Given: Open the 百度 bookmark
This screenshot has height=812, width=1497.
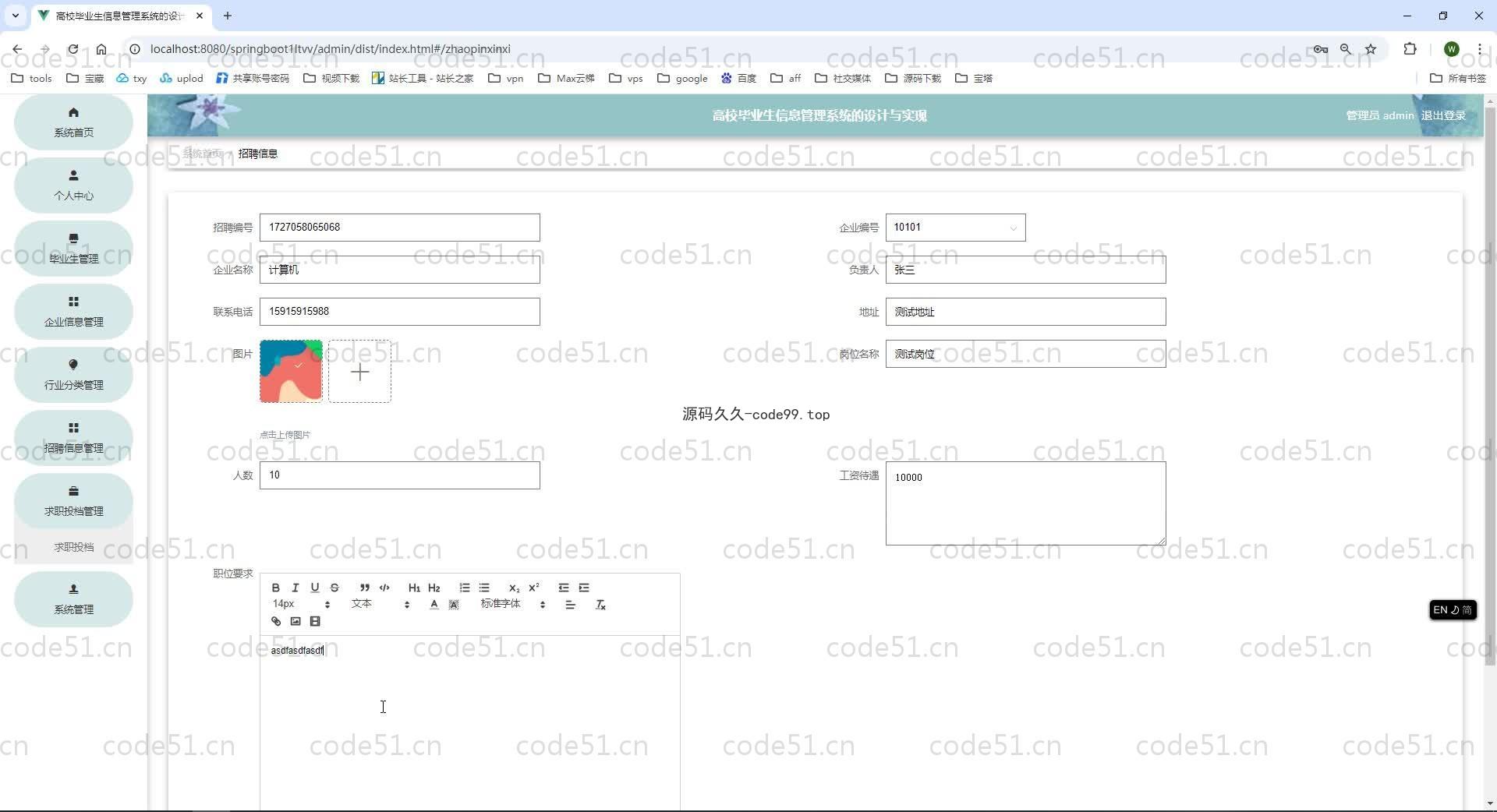Looking at the screenshot, I should pos(738,78).
